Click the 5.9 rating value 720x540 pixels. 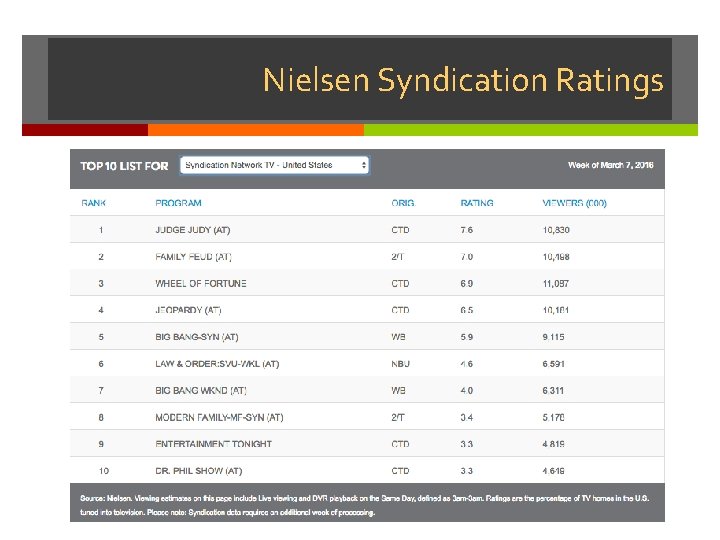(x=467, y=337)
